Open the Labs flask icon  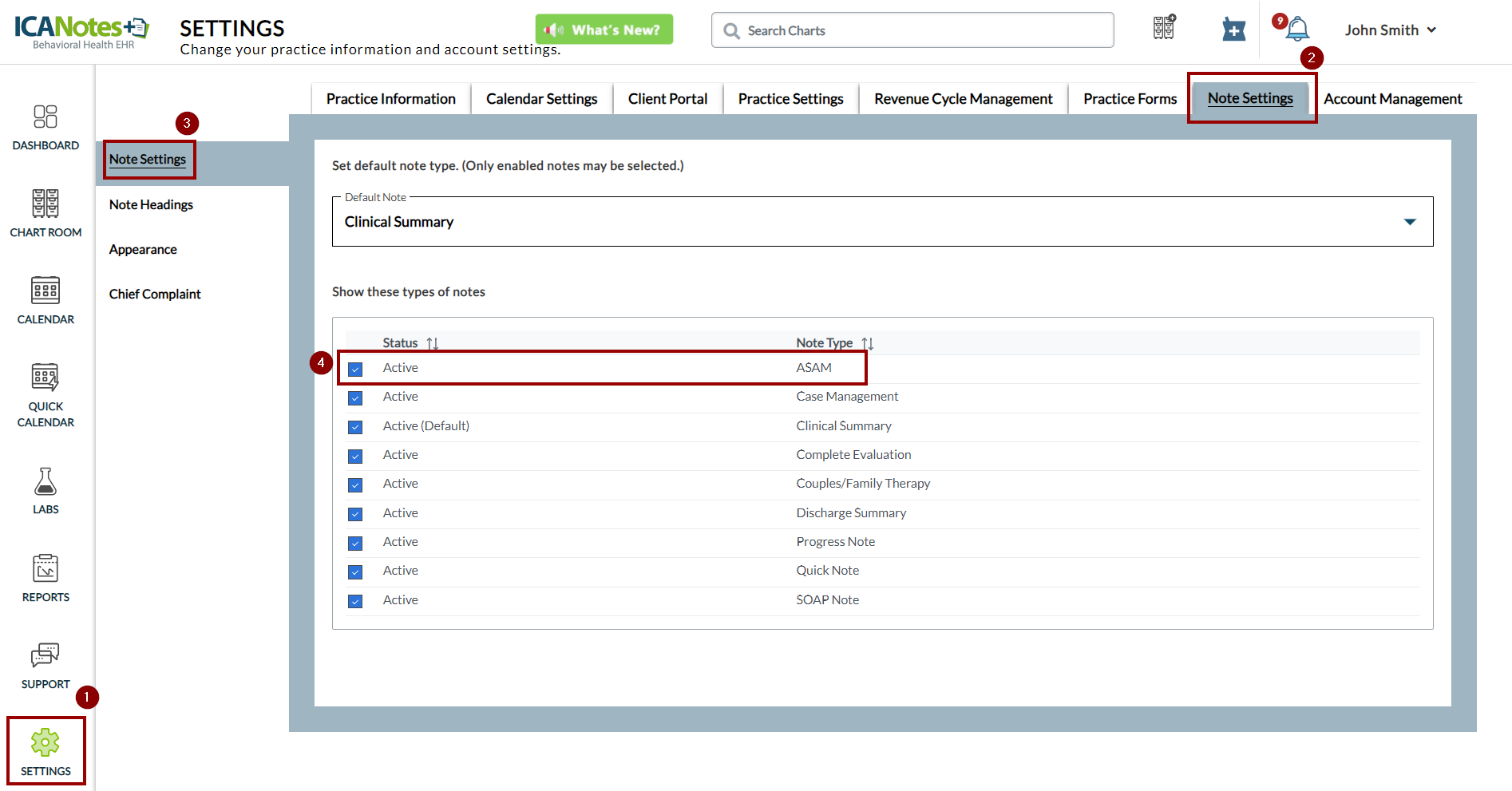point(46,490)
